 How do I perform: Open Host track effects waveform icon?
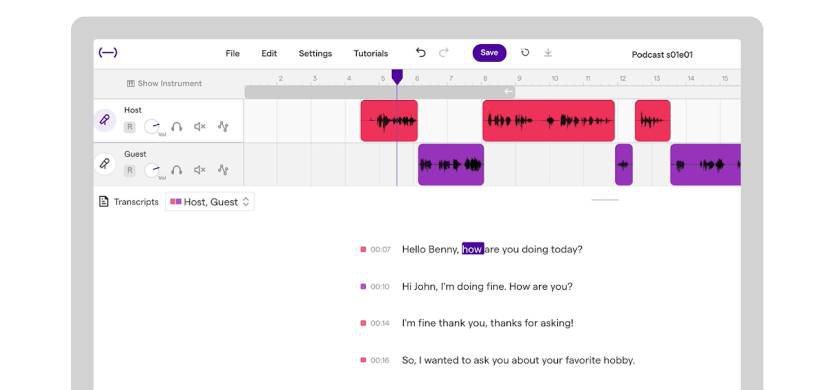click(x=223, y=126)
